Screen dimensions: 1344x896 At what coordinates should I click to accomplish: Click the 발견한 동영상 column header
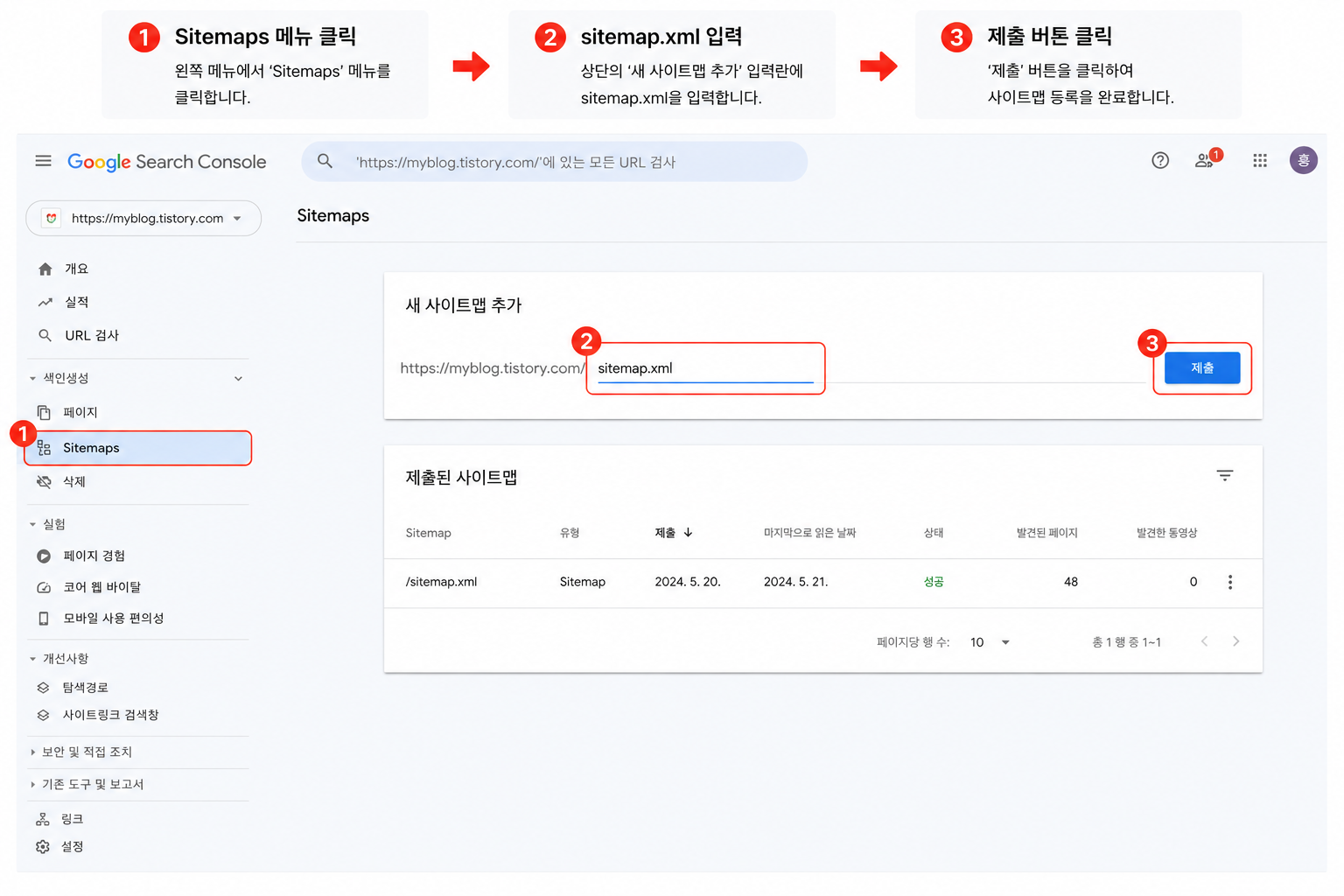[x=1167, y=533]
